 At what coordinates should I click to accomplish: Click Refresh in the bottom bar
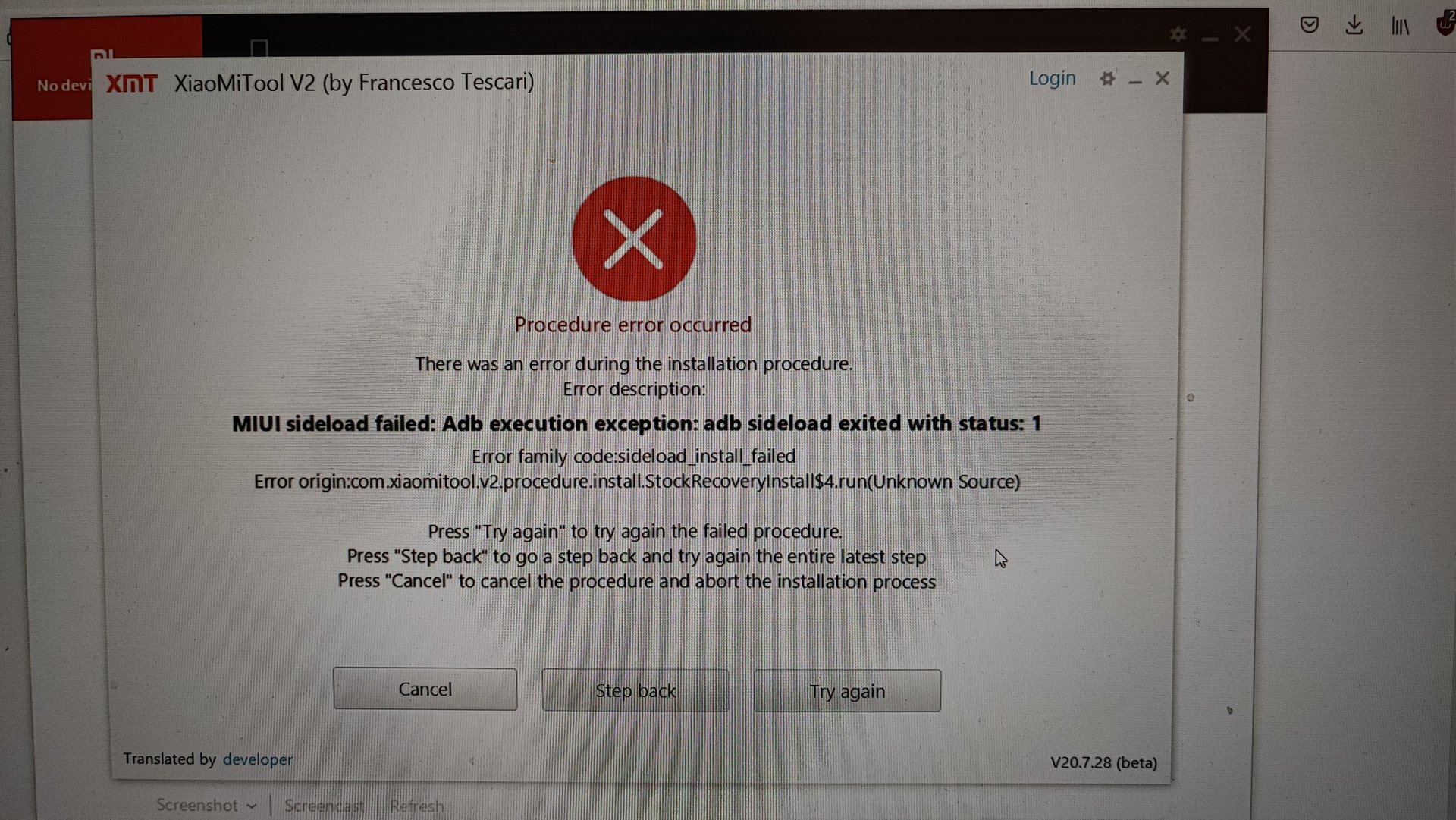416,806
